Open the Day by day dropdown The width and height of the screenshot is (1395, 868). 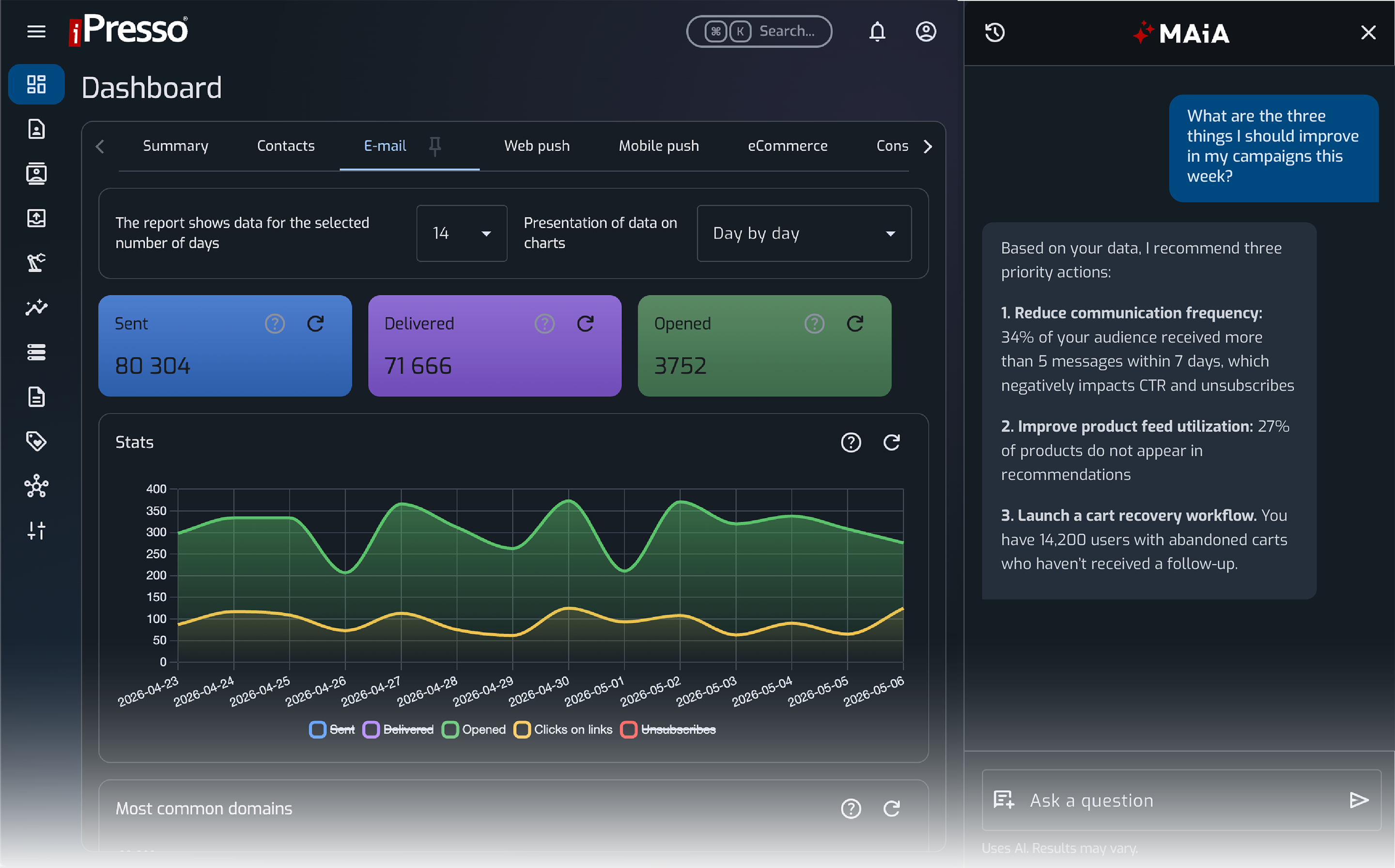coord(804,233)
